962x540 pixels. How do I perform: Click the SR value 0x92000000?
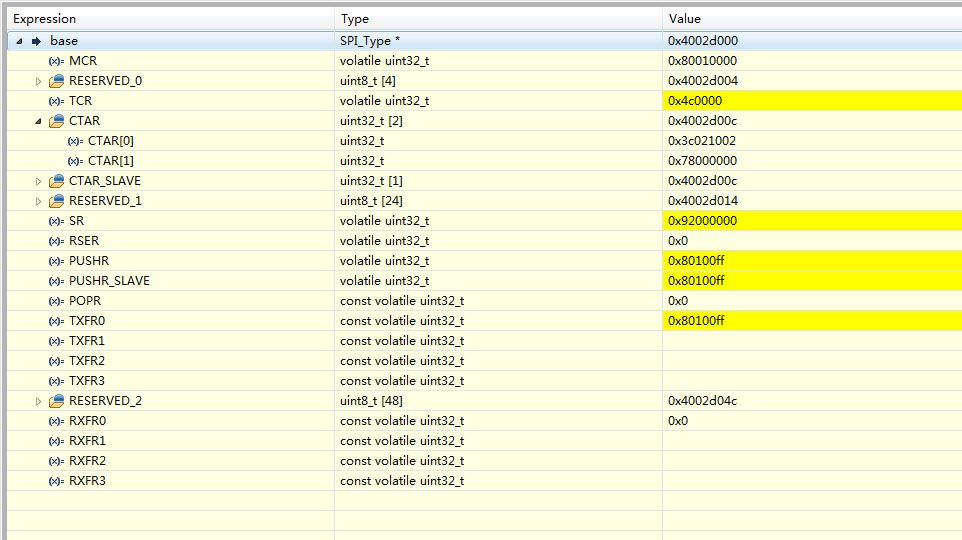coord(702,221)
